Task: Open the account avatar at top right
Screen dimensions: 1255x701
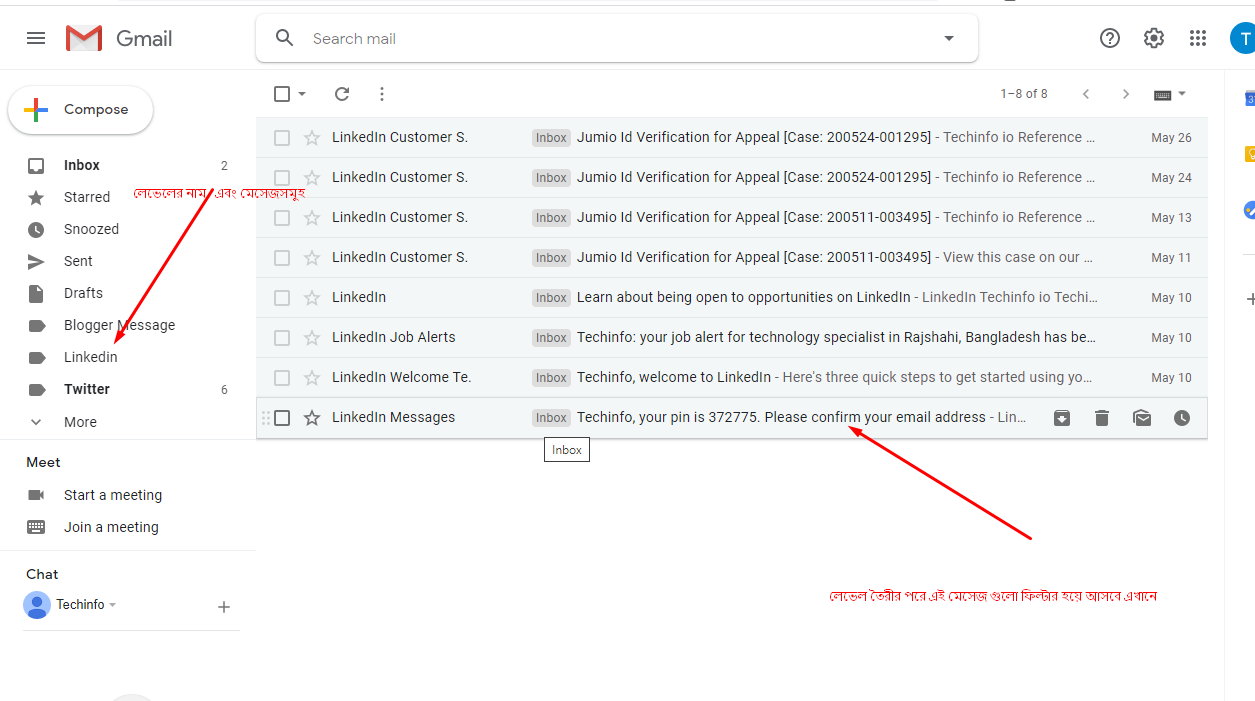Action: (x=1243, y=38)
